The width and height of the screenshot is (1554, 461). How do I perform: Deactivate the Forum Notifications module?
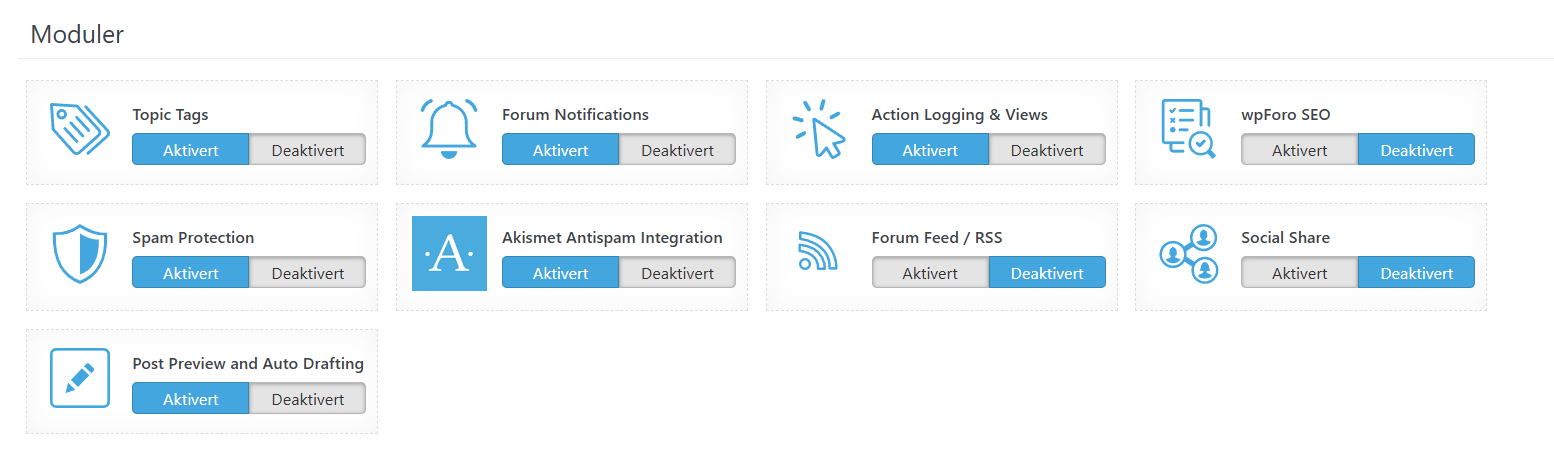677,150
